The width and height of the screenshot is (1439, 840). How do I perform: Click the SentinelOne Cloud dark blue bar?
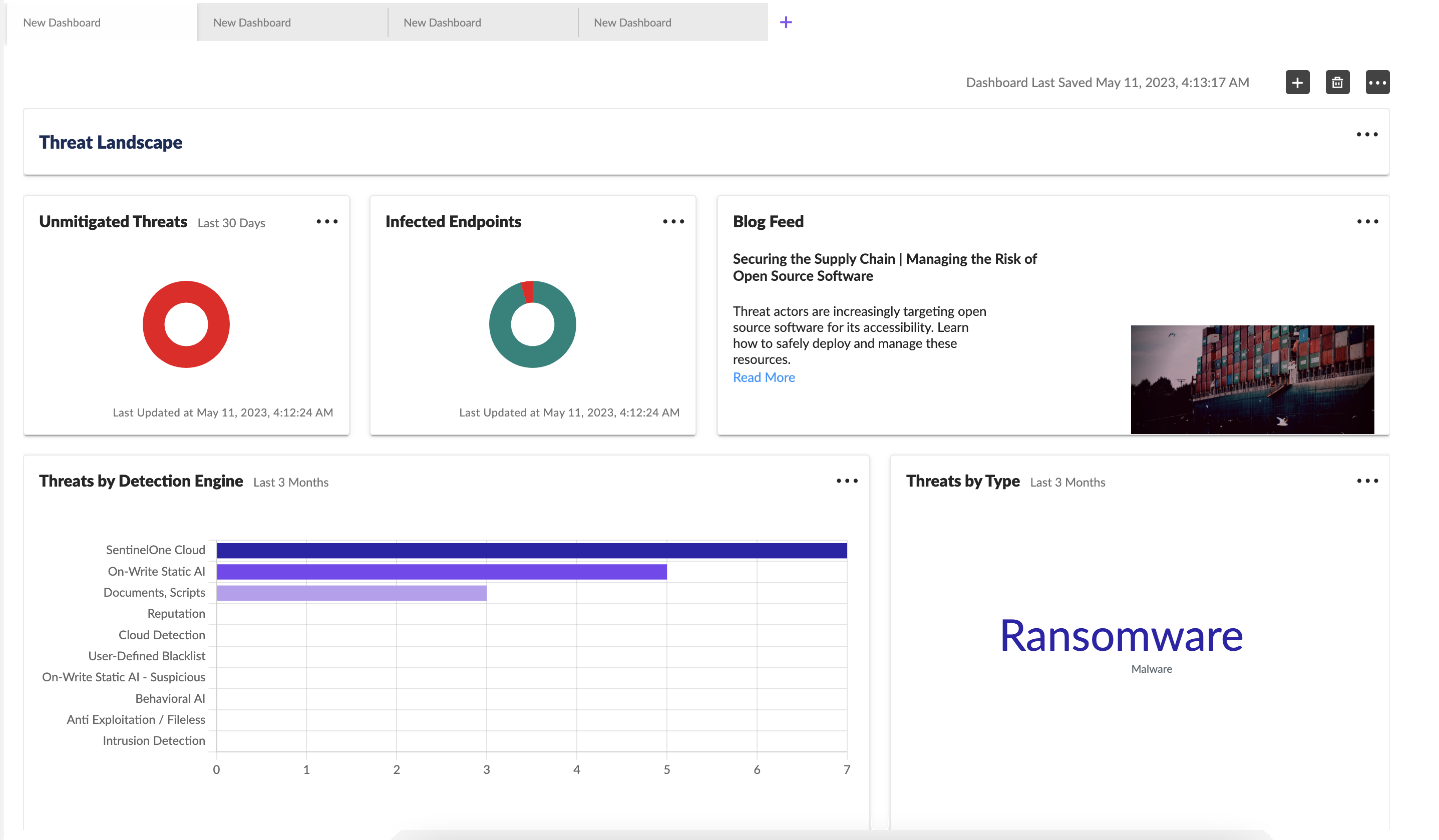(531, 551)
